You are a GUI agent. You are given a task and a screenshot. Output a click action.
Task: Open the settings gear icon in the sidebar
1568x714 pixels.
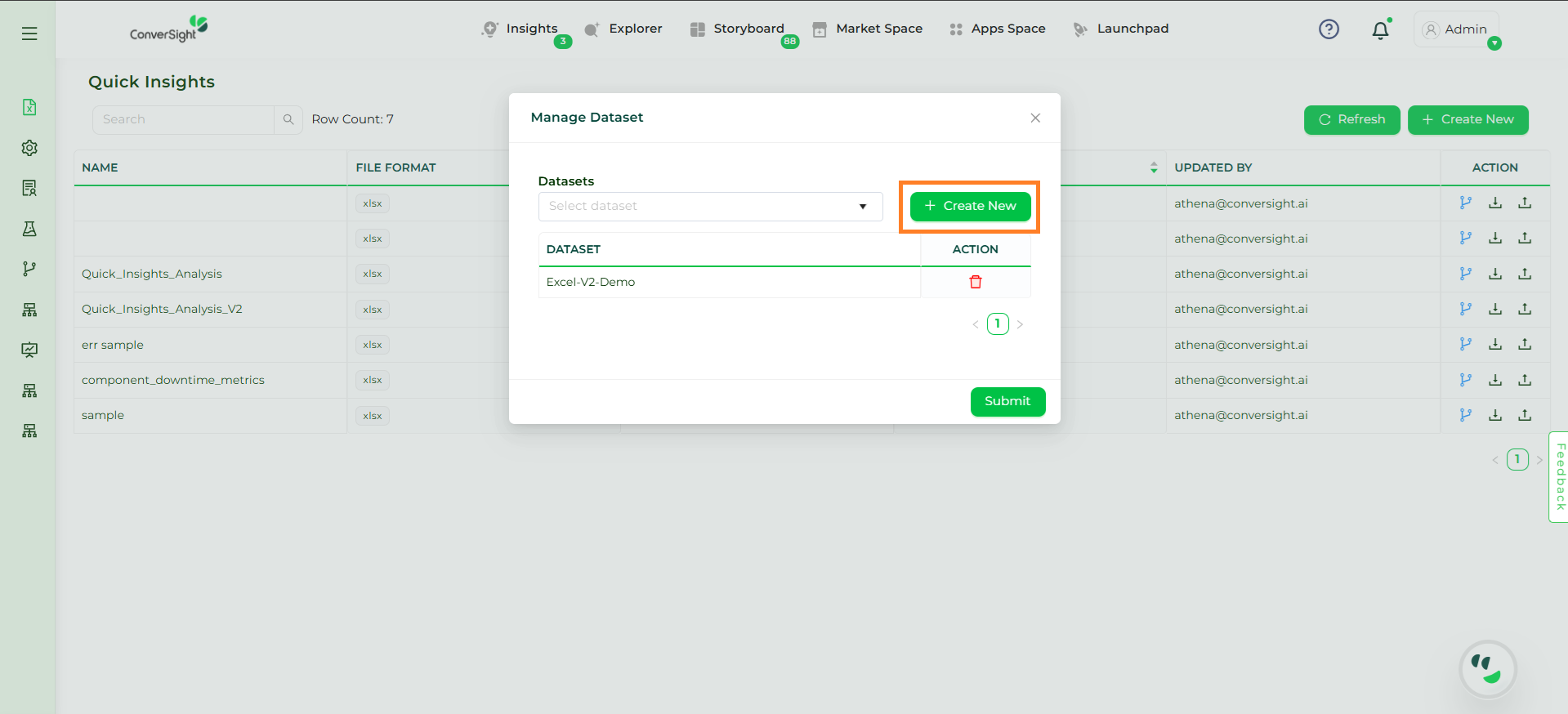[x=29, y=148]
